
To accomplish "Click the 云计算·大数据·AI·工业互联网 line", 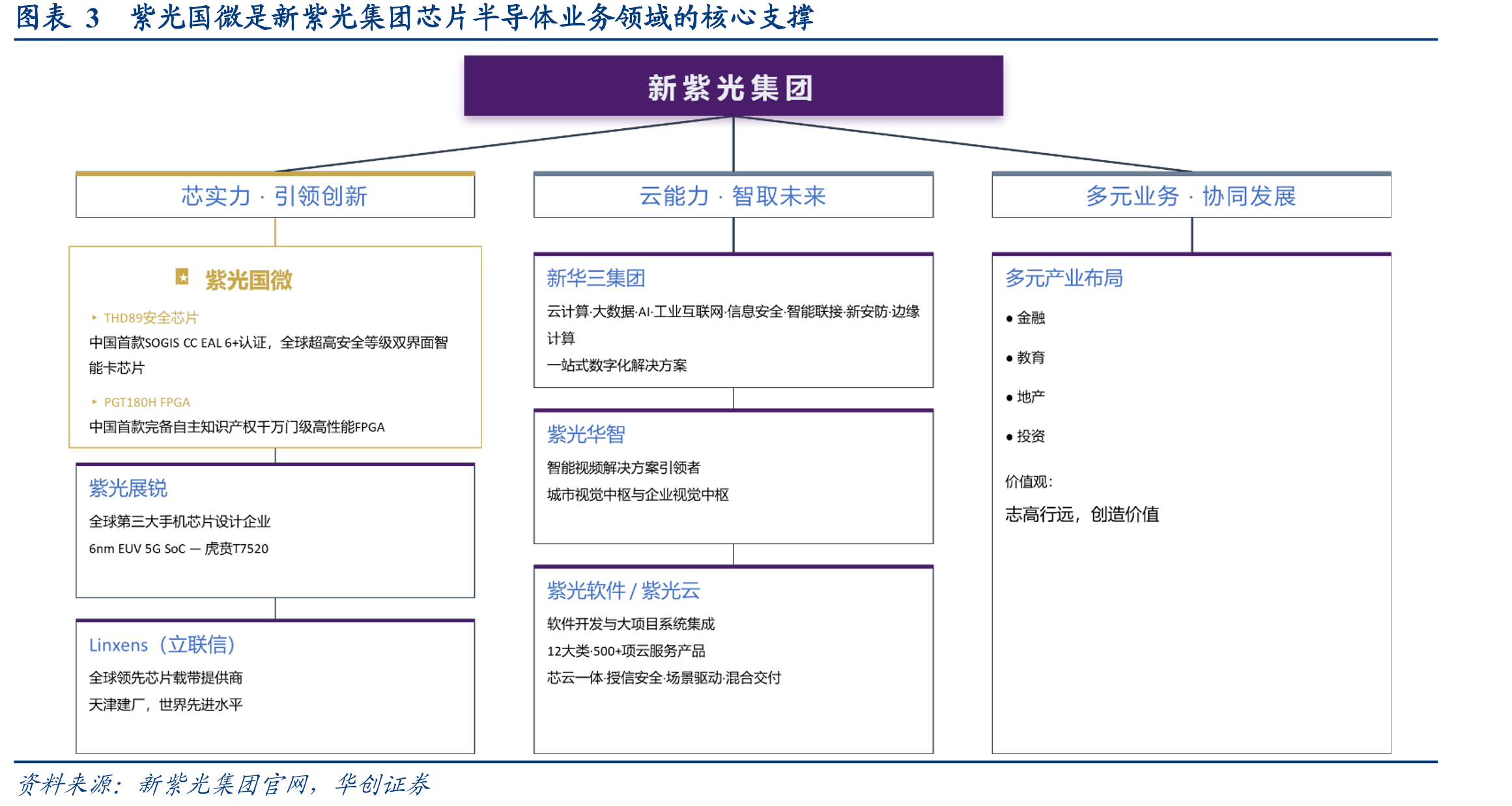I will [733, 312].
